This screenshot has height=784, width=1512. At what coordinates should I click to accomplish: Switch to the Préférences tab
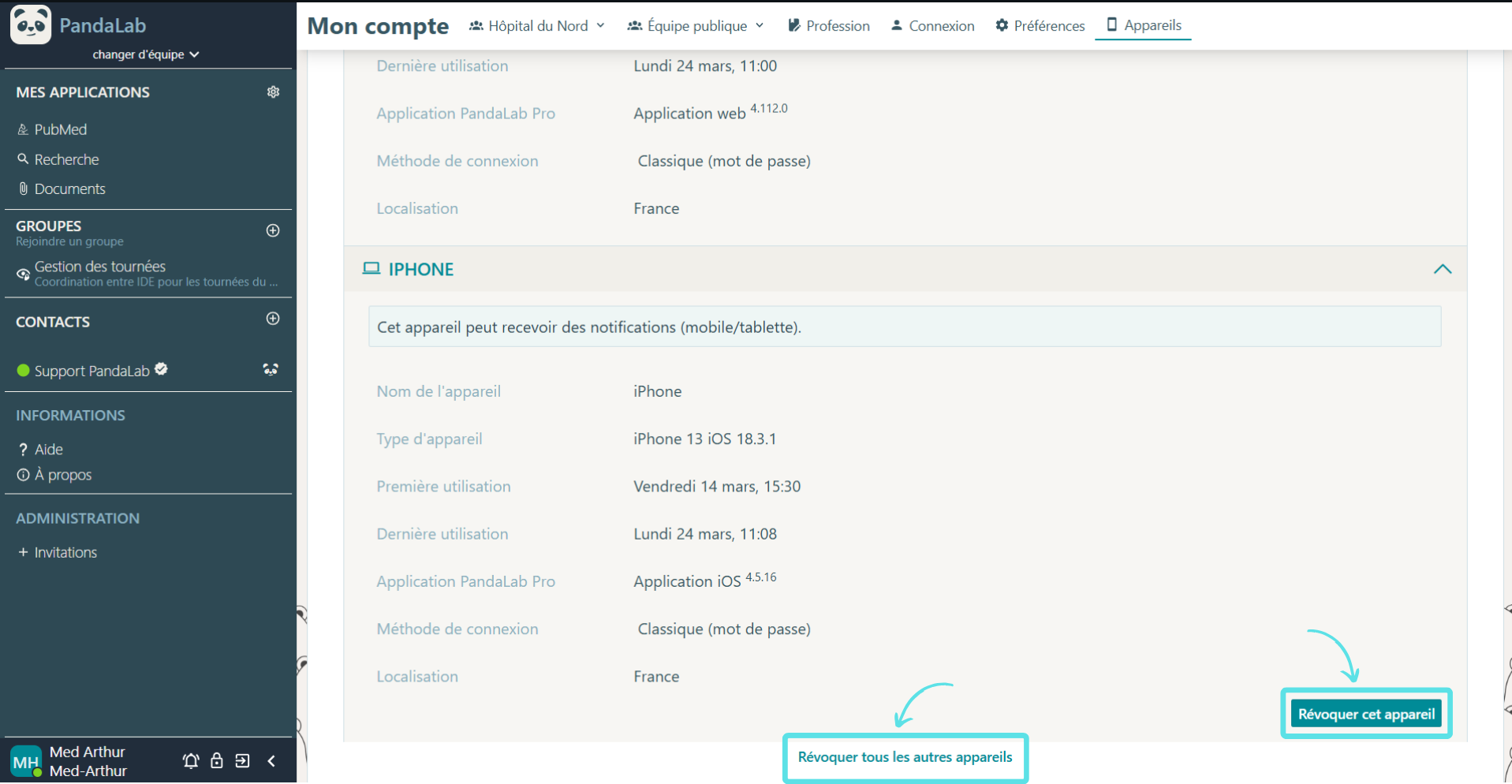tap(1040, 26)
